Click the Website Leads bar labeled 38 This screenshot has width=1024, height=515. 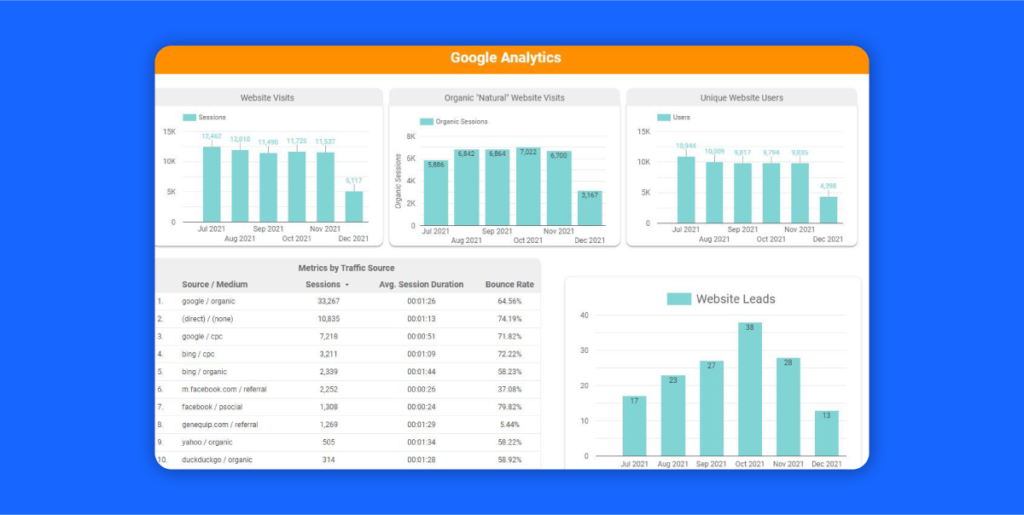pos(750,389)
